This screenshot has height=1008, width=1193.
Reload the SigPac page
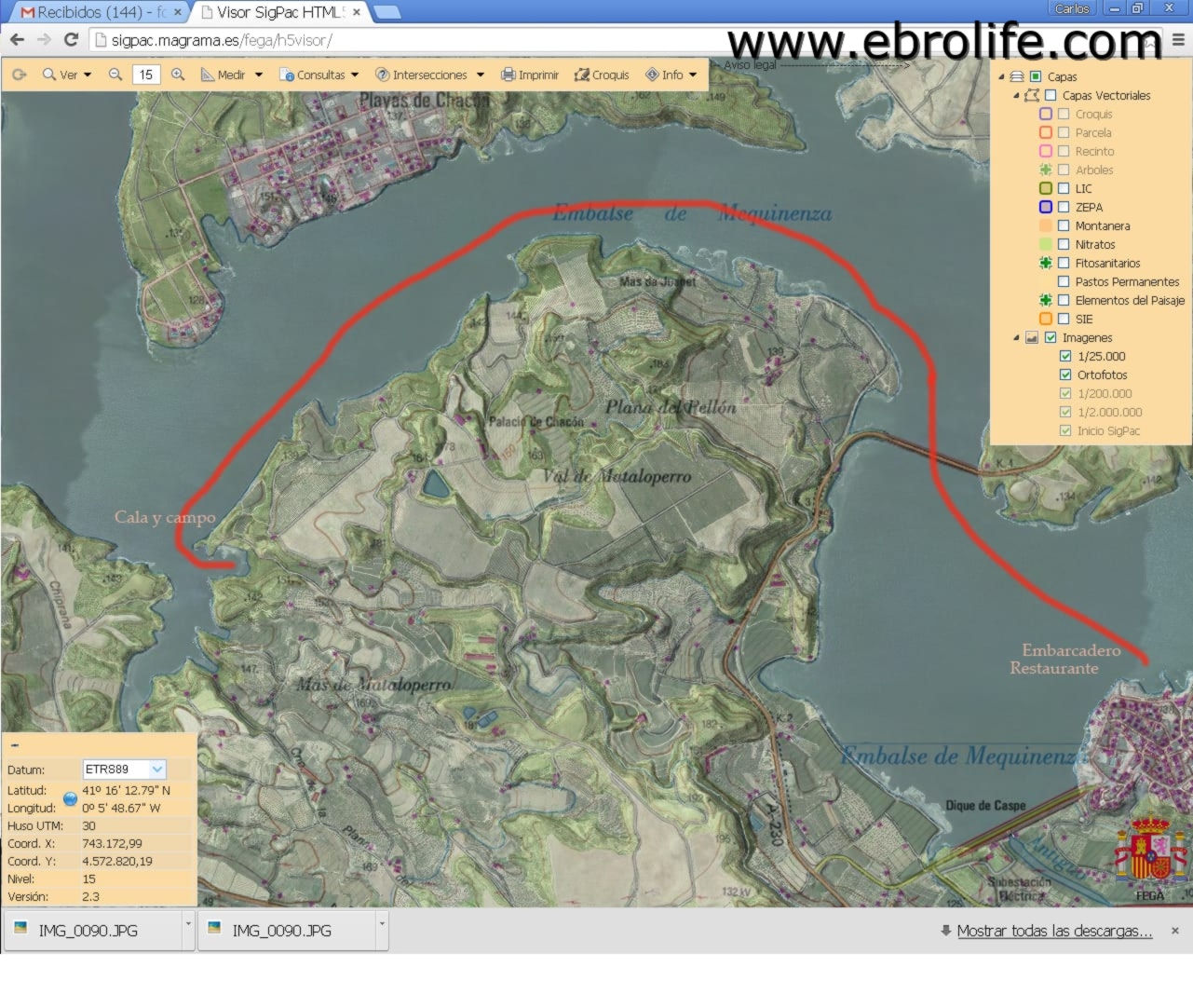pos(71,40)
